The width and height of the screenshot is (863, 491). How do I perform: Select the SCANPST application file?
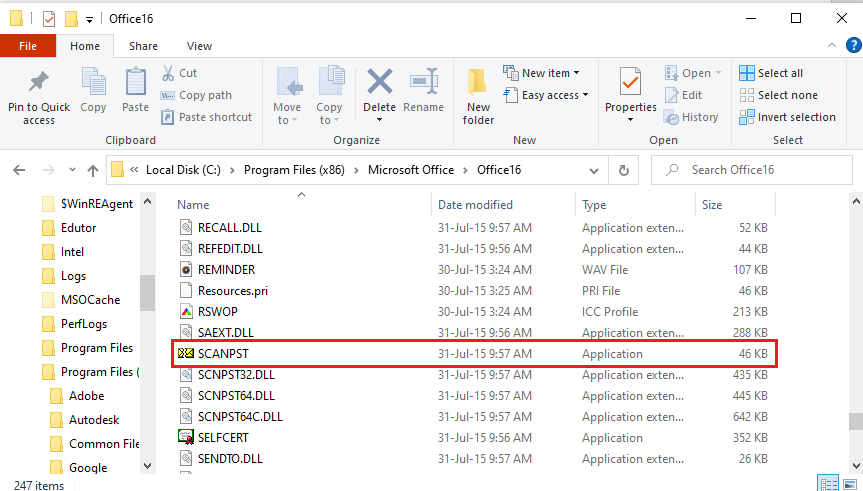click(474, 353)
